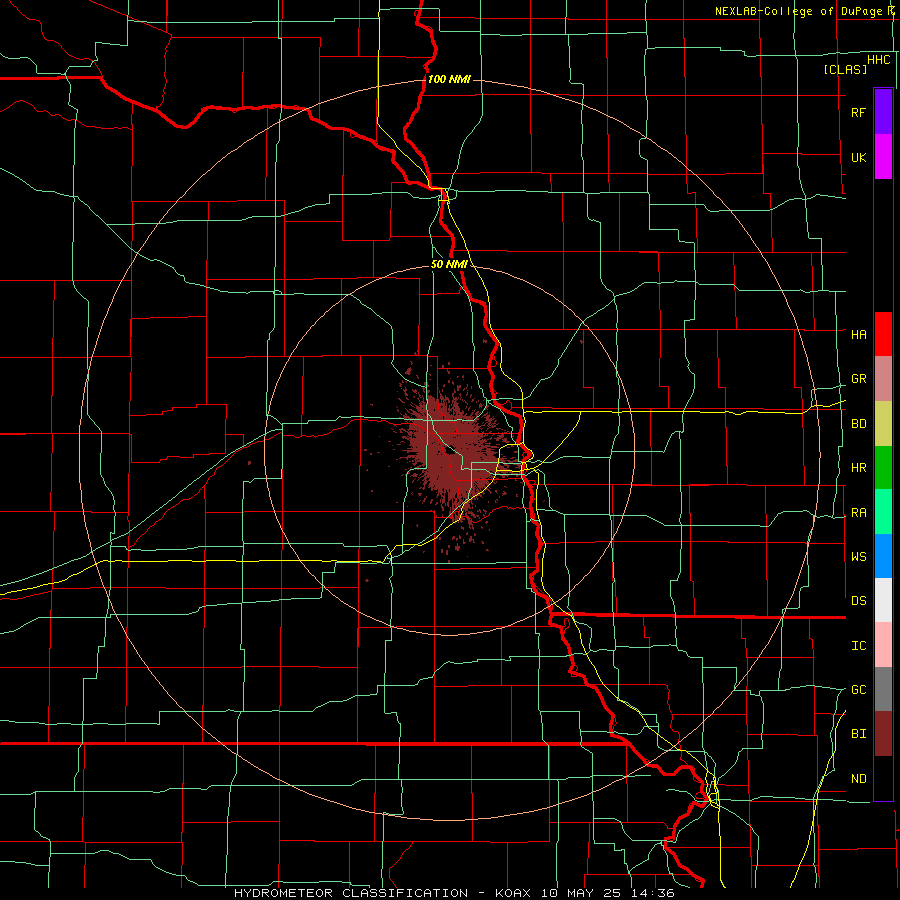Click the purple RF legend swatch
The image size is (900, 900).
click(883, 112)
